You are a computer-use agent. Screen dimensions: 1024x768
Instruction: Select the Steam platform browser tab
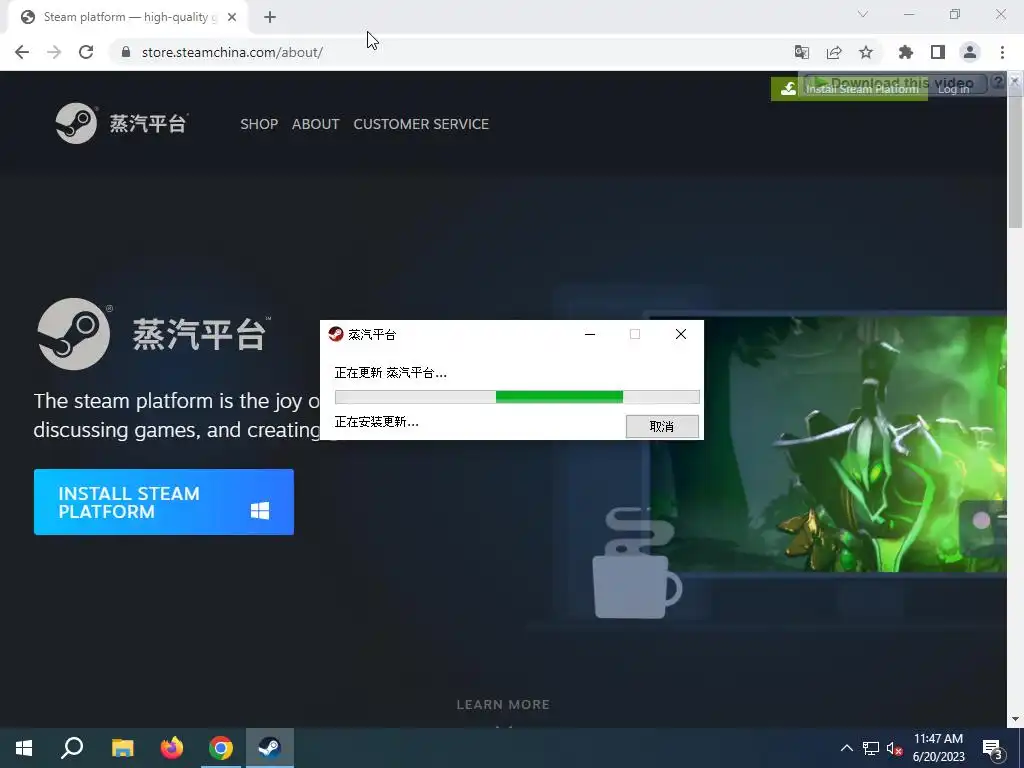127,18
